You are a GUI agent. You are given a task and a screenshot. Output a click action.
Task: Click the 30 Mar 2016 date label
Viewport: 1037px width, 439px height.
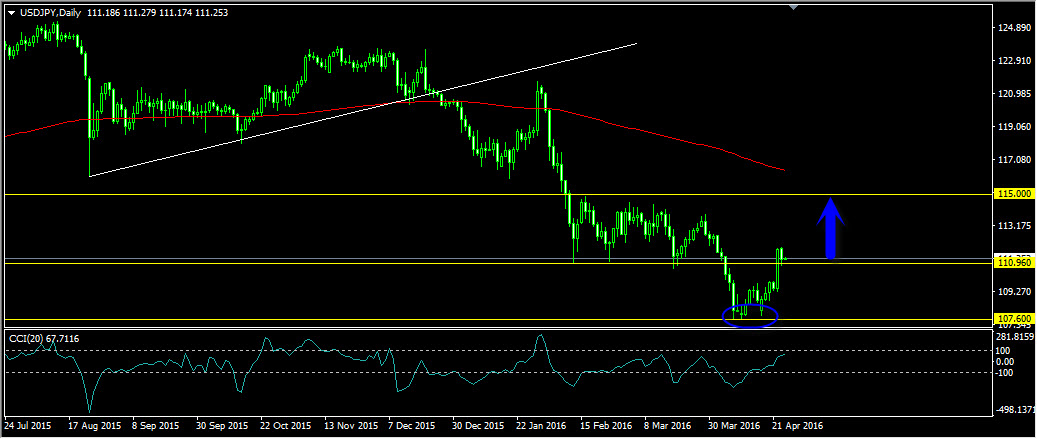(734, 426)
